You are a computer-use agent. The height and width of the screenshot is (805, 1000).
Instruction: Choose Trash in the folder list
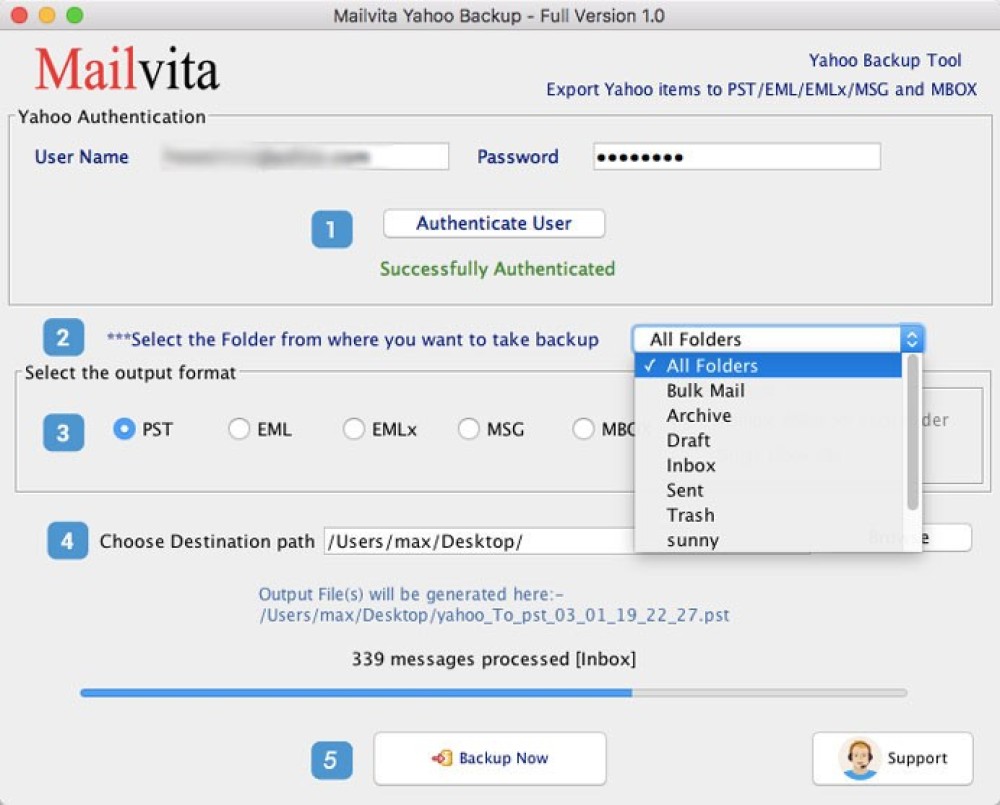tap(690, 515)
